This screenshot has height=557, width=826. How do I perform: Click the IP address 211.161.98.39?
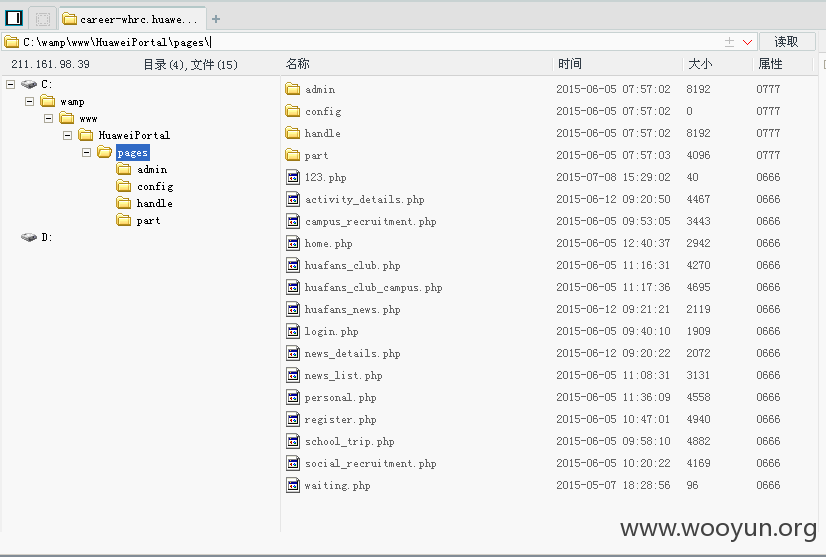(51, 64)
